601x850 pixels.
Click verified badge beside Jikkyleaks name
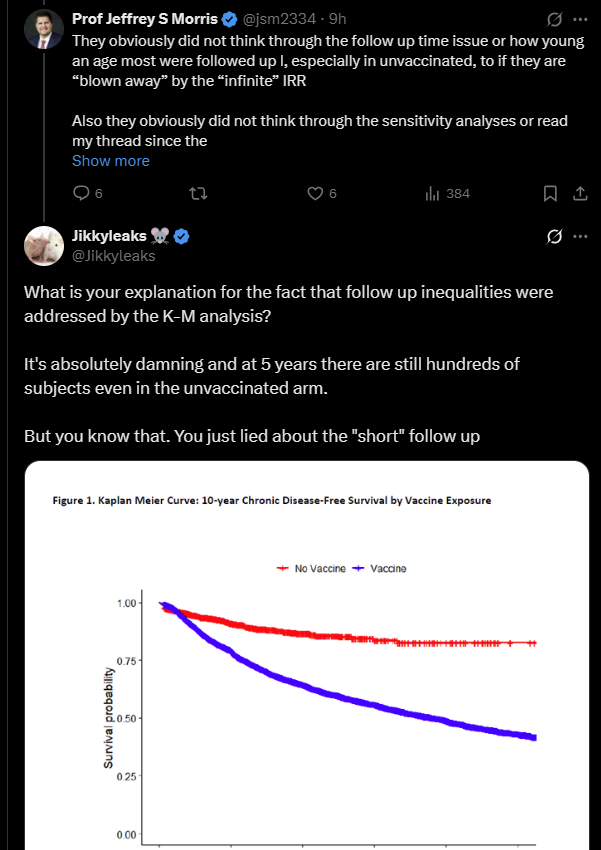coord(183,237)
